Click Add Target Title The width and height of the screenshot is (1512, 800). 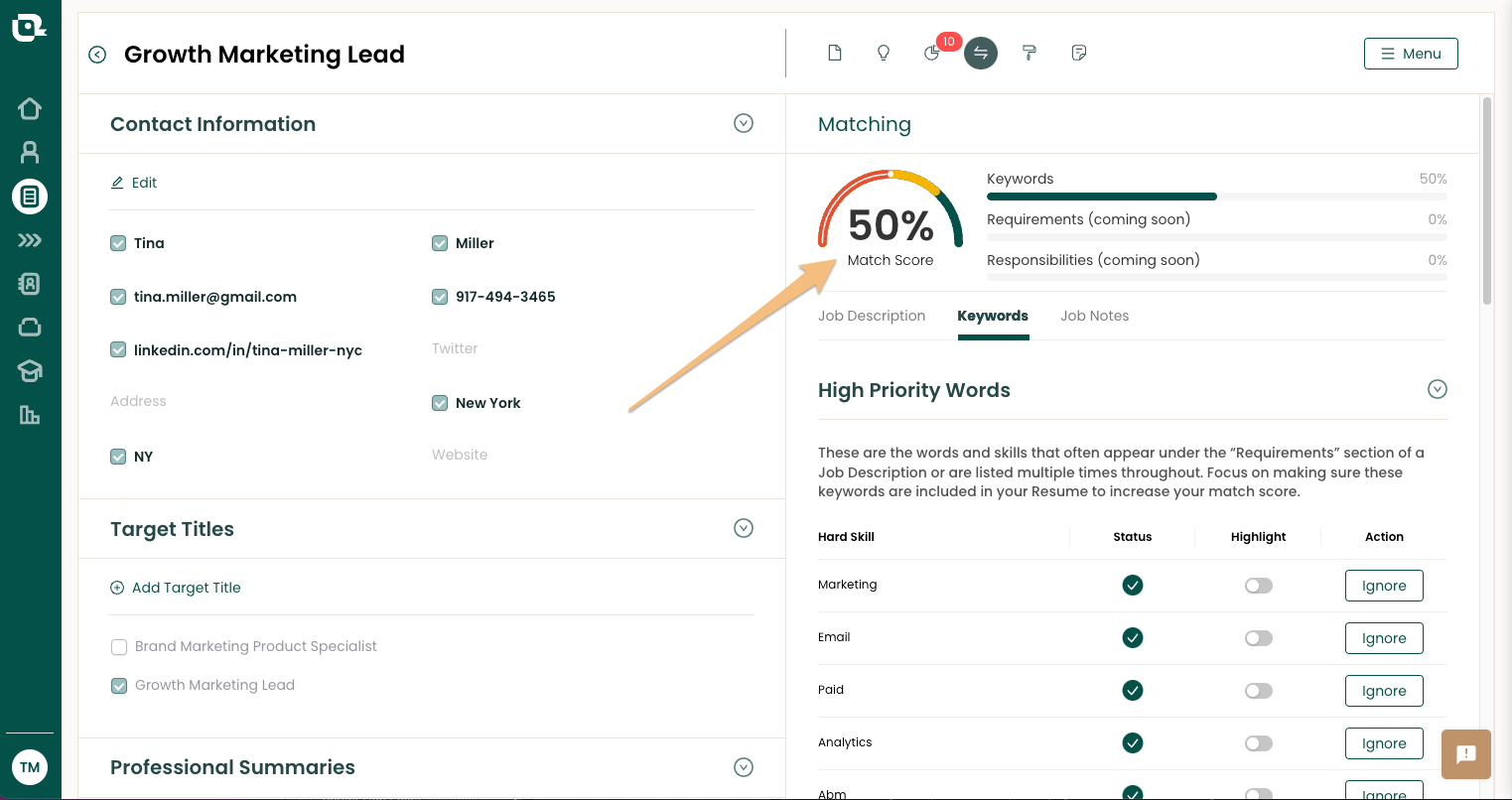176,588
